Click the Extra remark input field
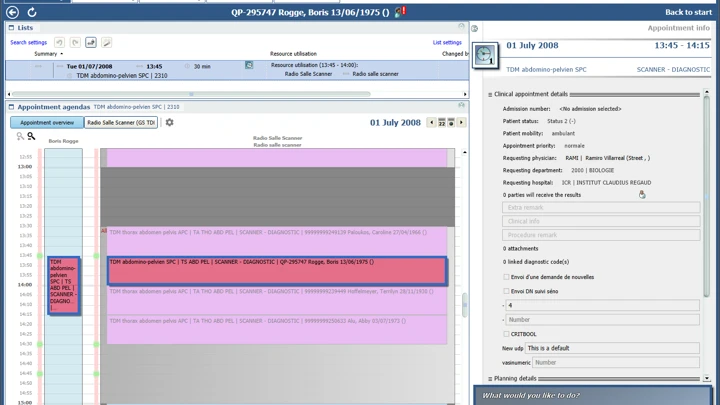 click(x=600, y=208)
